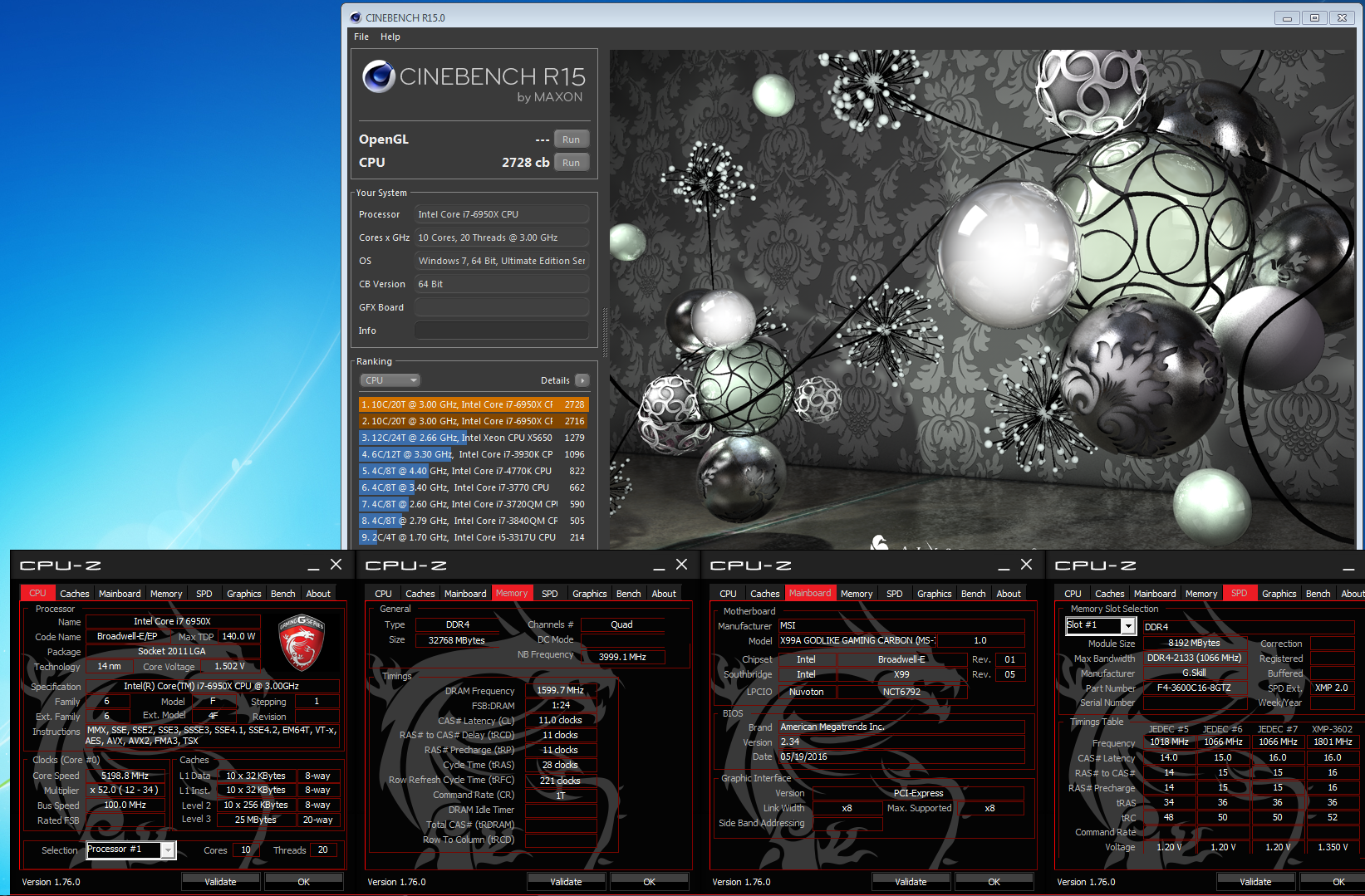1365x896 pixels.
Task: Open the Processor #1 selection dropdown
Action: (x=168, y=849)
